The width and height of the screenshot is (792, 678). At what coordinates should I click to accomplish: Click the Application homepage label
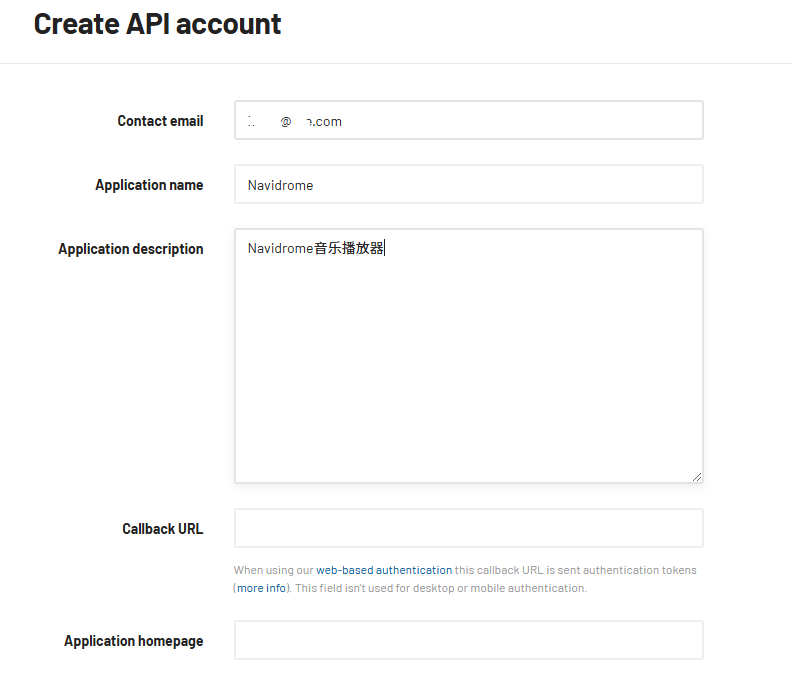[x=134, y=641]
